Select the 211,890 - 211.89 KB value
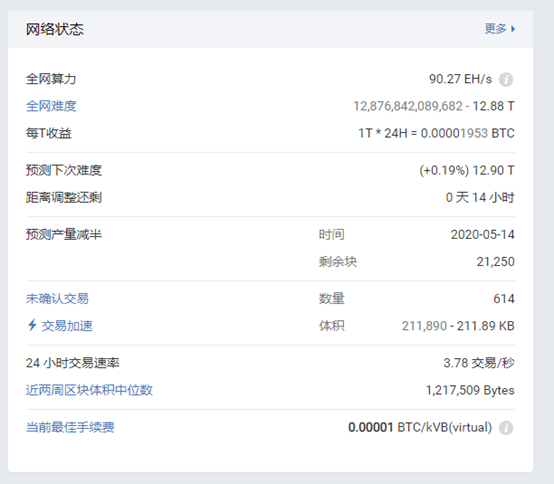Image resolution: width=554 pixels, height=484 pixels. (458, 326)
